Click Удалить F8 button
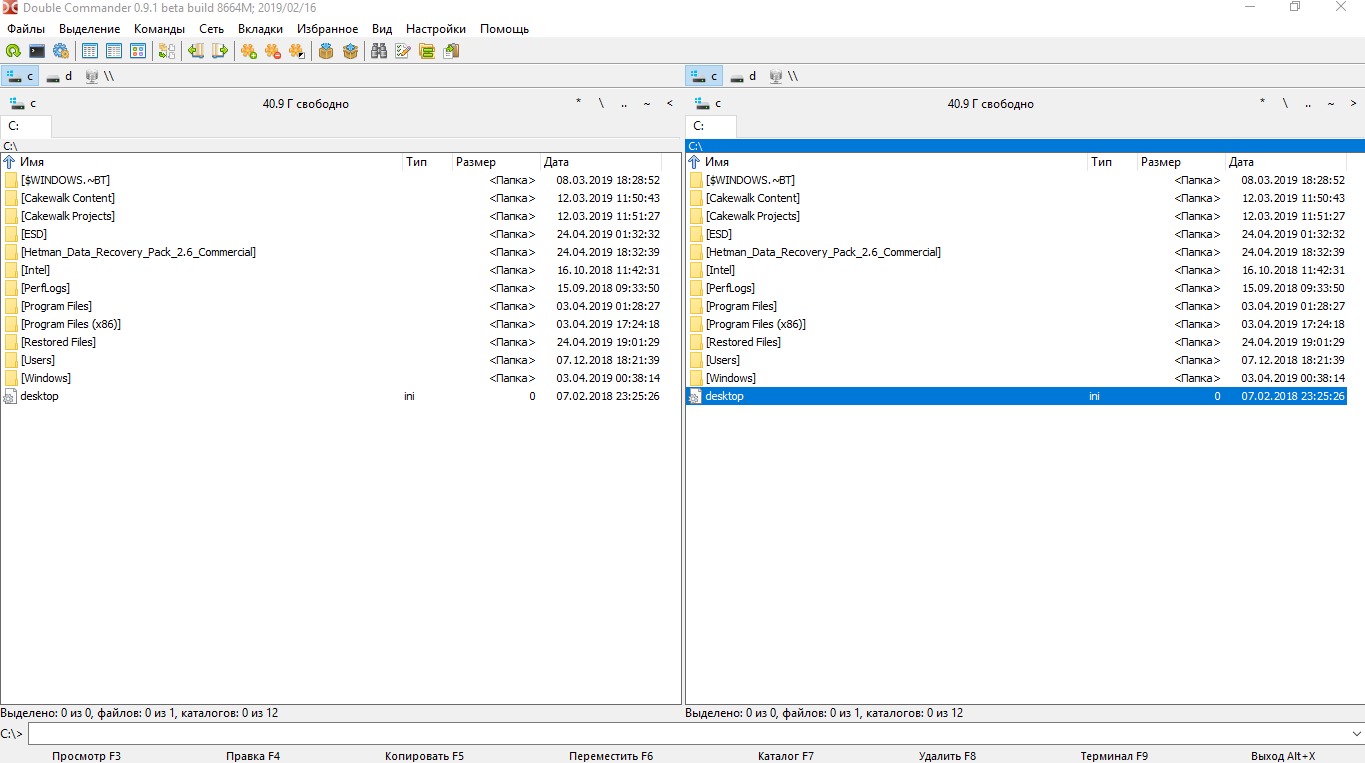 click(947, 756)
